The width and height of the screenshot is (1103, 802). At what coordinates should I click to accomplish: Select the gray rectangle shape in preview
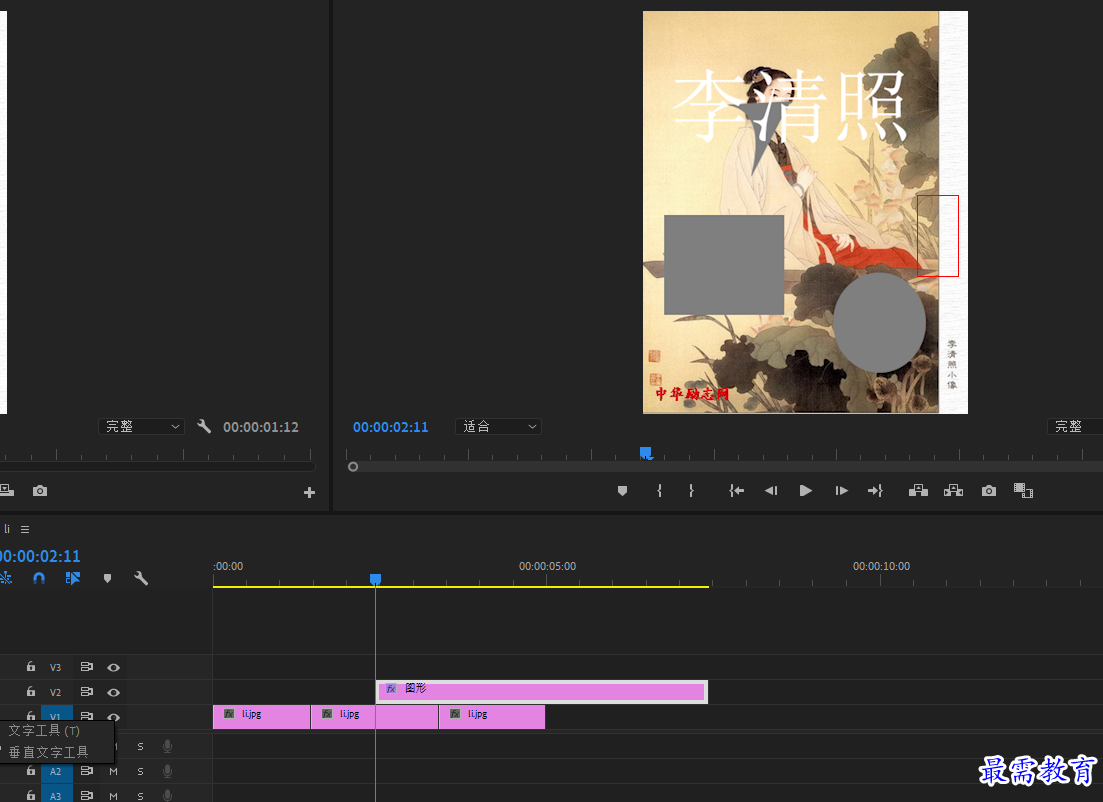724,265
